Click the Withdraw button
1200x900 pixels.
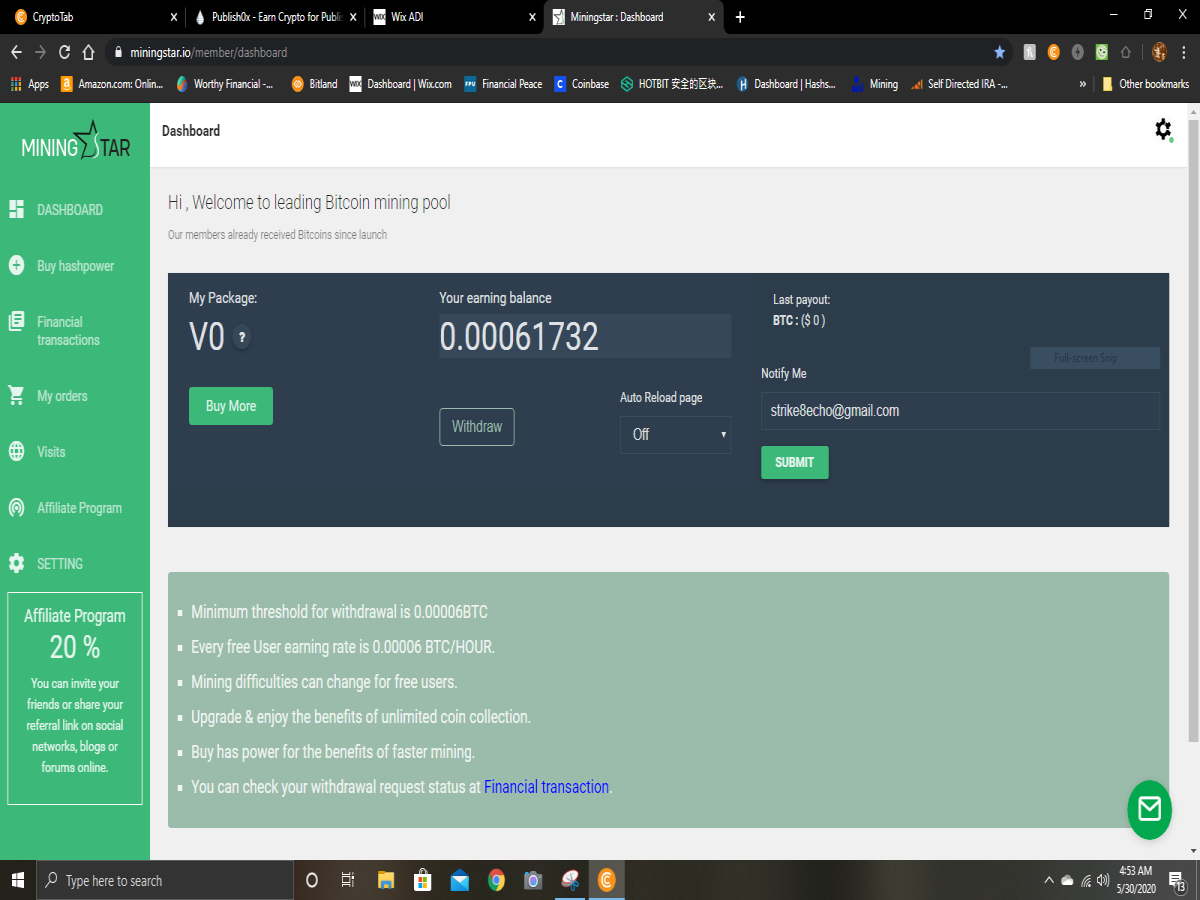(477, 427)
